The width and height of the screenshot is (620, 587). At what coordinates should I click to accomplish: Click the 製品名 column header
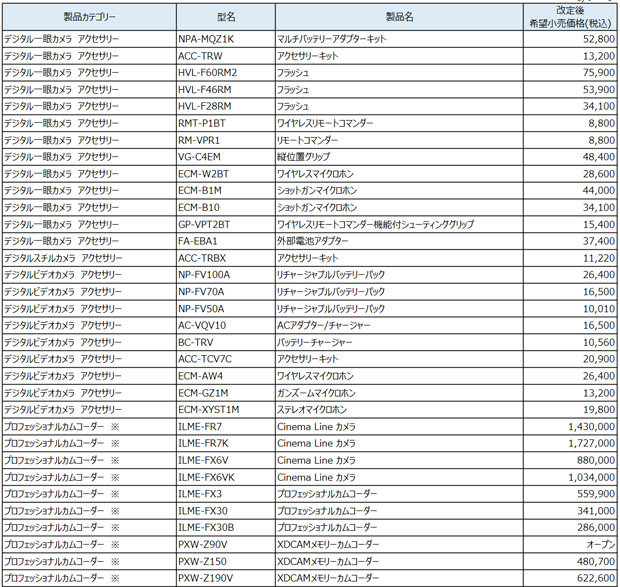399,17
